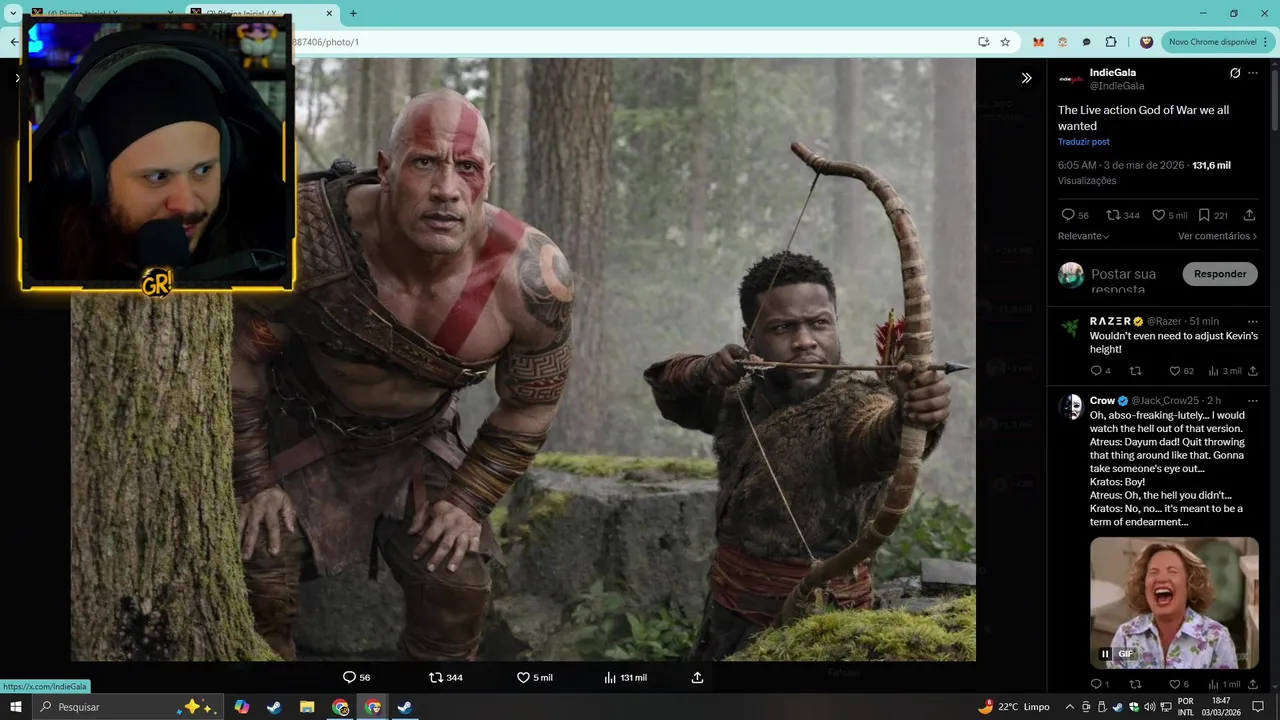The height and width of the screenshot is (720, 1280).
Task: Open clock showing 18:47
Action: point(1221,707)
